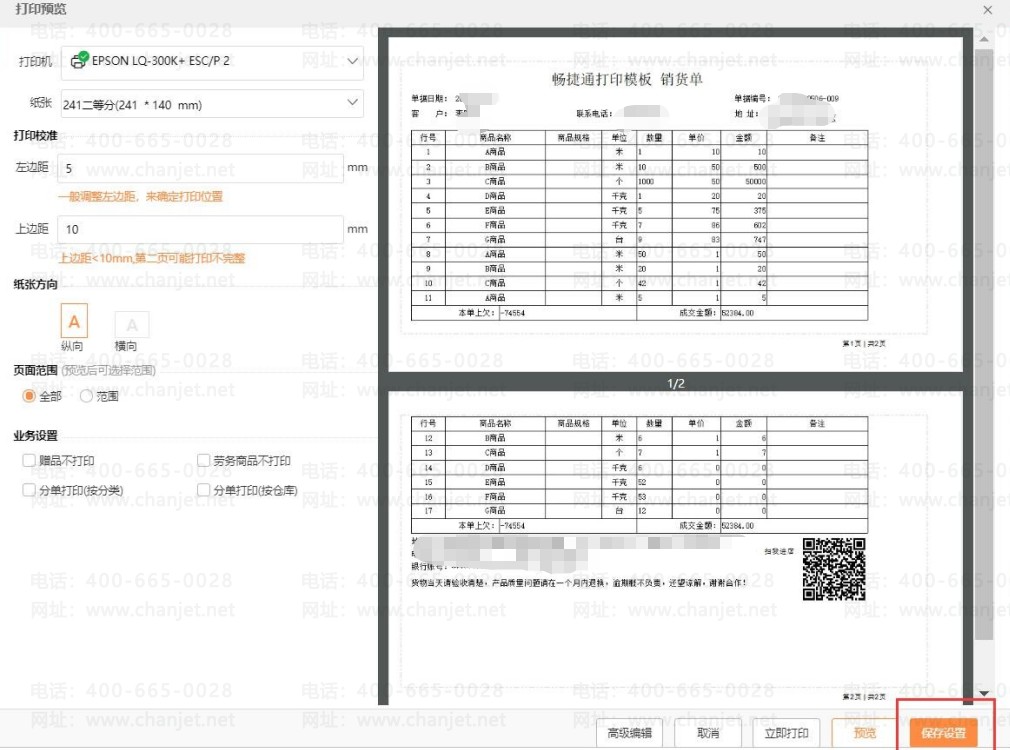The image size is (1010, 750).
Task: Enable the 劳务商品不打印 checkbox
Action: (204, 460)
